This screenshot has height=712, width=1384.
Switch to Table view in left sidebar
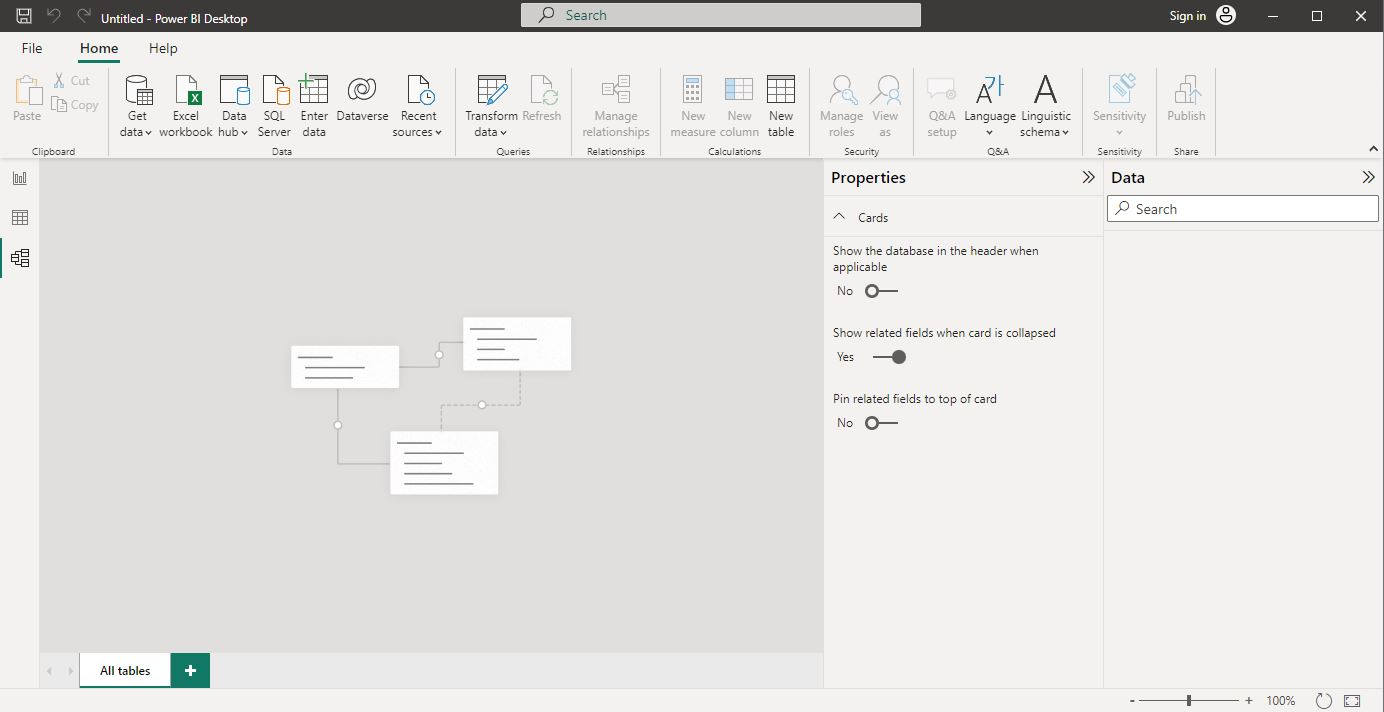click(x=20, y=218)
